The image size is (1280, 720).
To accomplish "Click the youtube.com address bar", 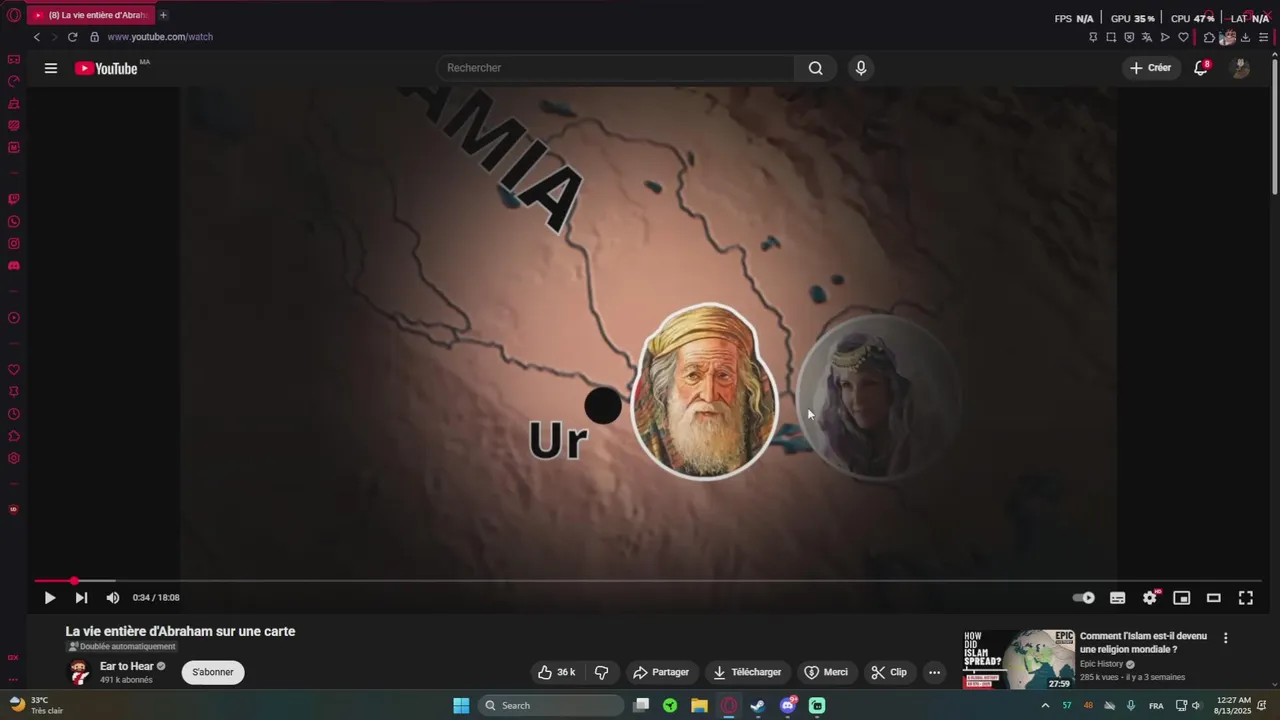I will 160,37.
